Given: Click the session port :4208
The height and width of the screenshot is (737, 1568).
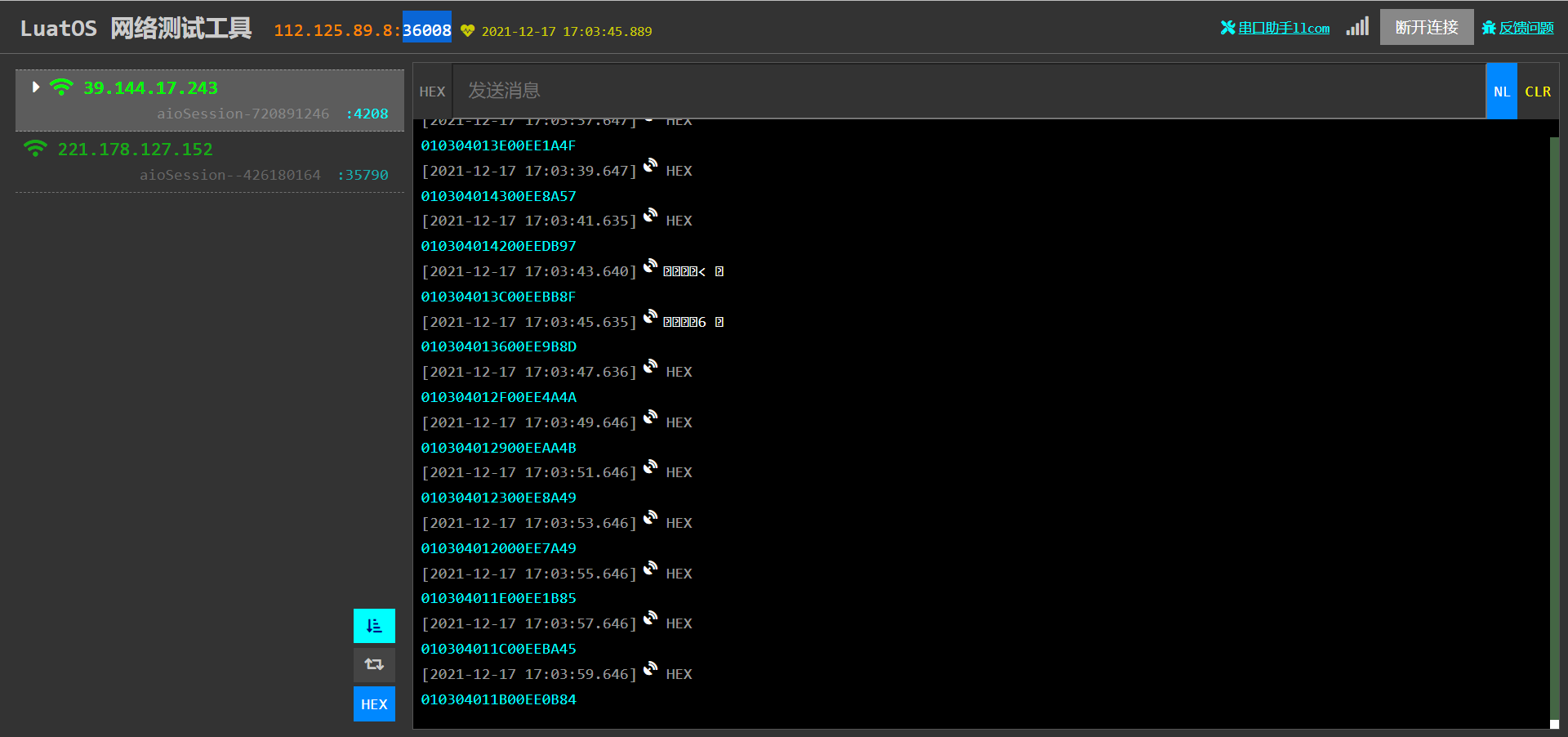Looking at the screenshot, I should (367, 114).
